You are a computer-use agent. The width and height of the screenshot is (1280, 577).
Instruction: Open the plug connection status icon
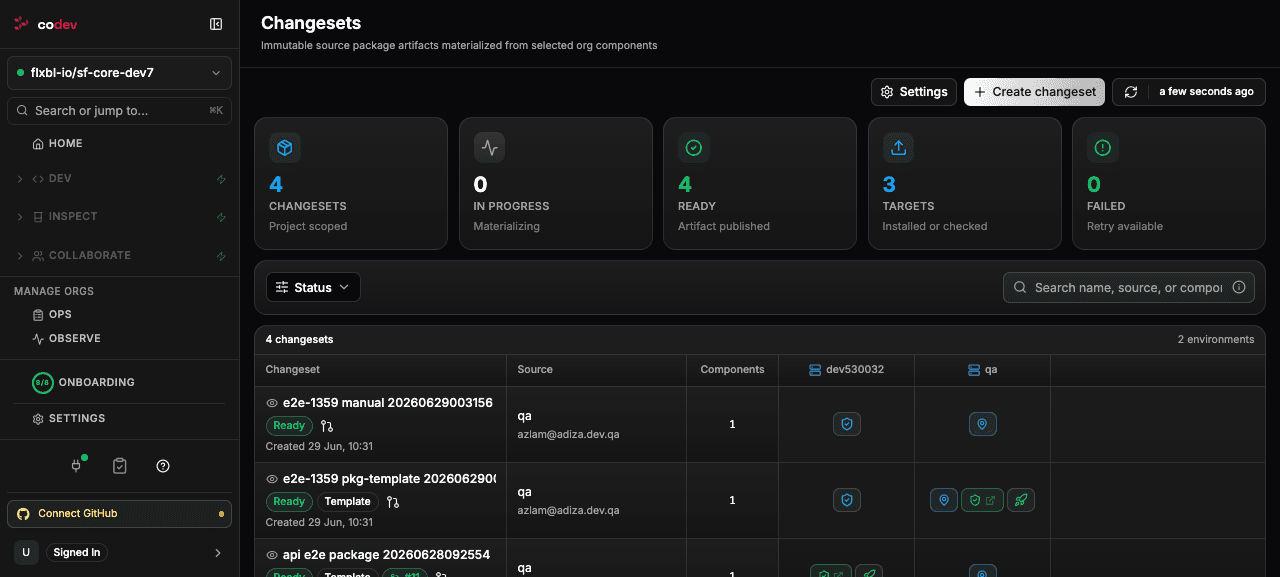(x=76, y=466)
